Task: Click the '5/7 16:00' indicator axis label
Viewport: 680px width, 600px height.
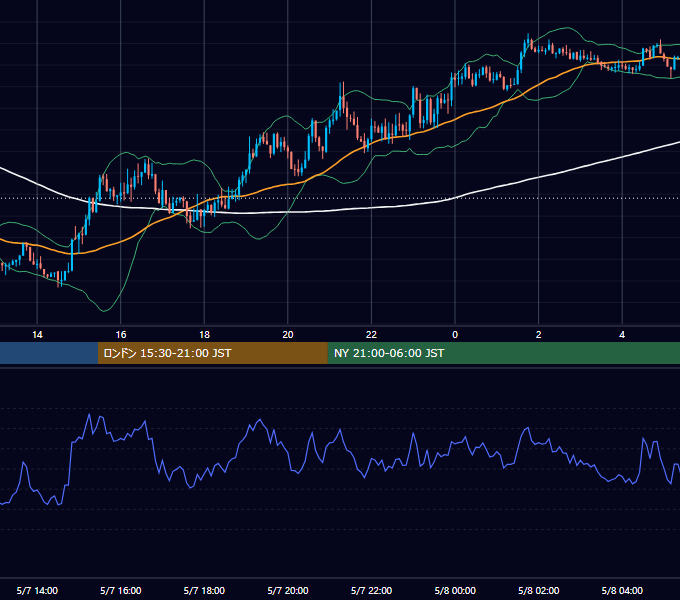Action: pos(121,590)
